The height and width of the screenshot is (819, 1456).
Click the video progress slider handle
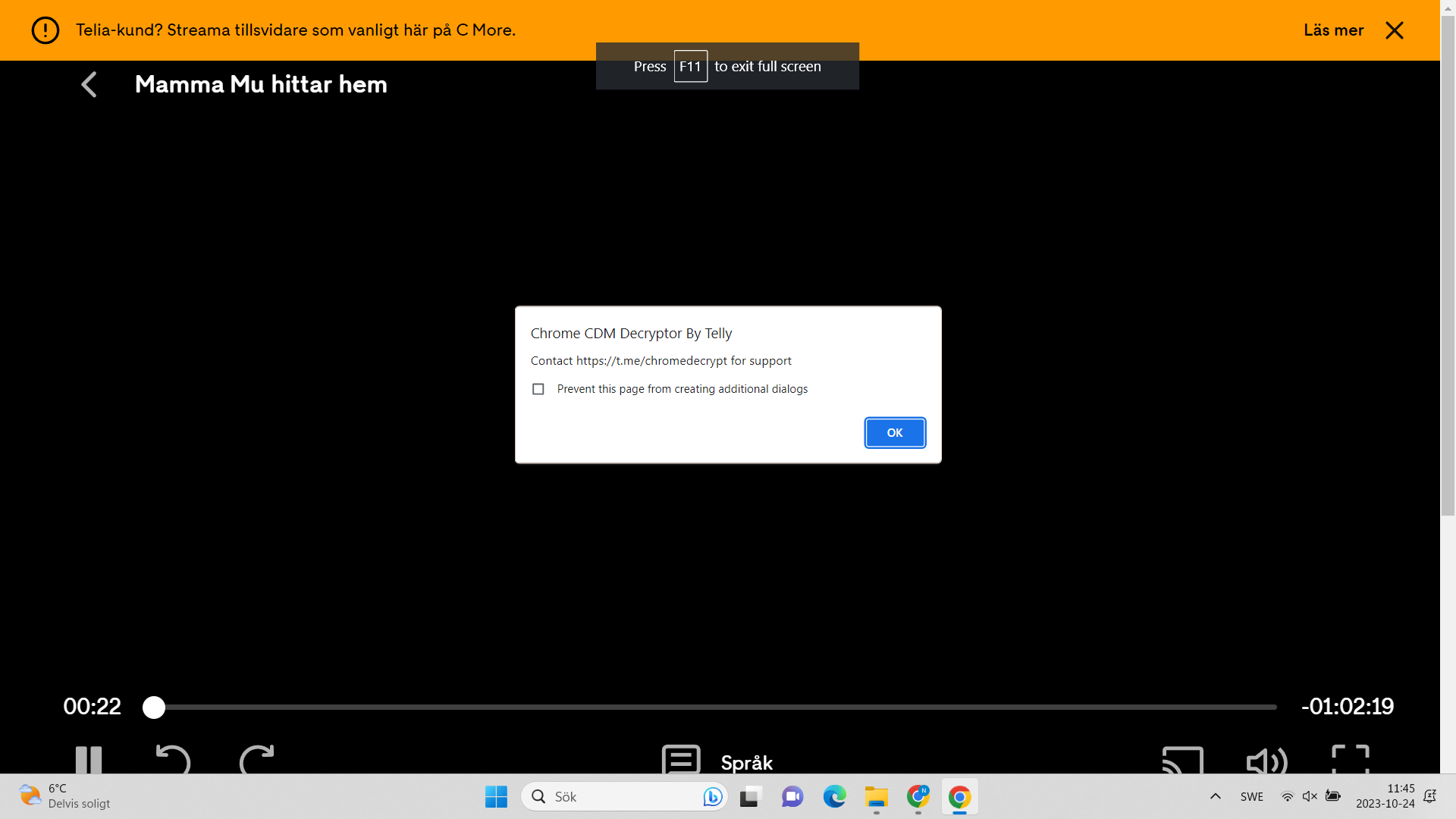click(x=154, y=707)
